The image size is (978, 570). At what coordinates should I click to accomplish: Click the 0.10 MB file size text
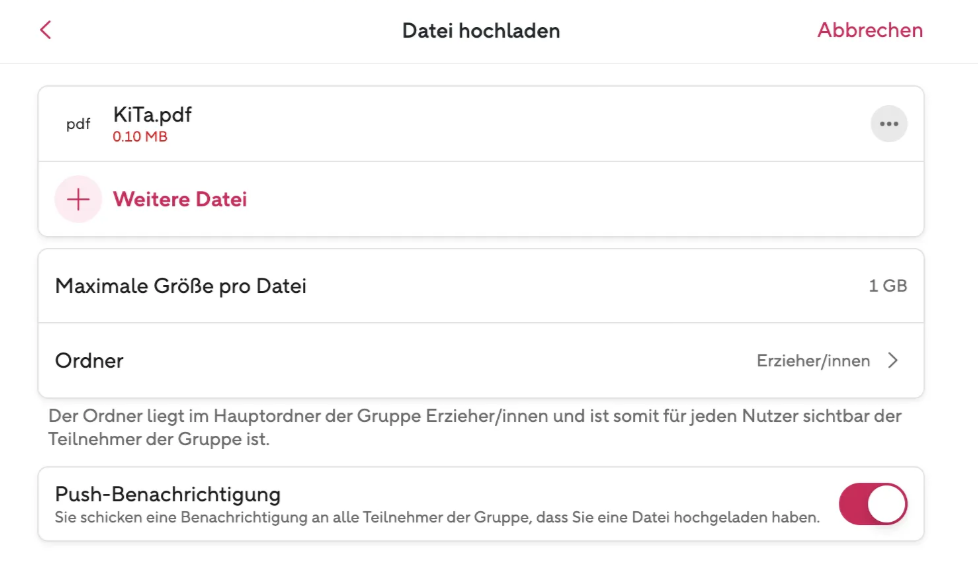(x=140, y=137)
